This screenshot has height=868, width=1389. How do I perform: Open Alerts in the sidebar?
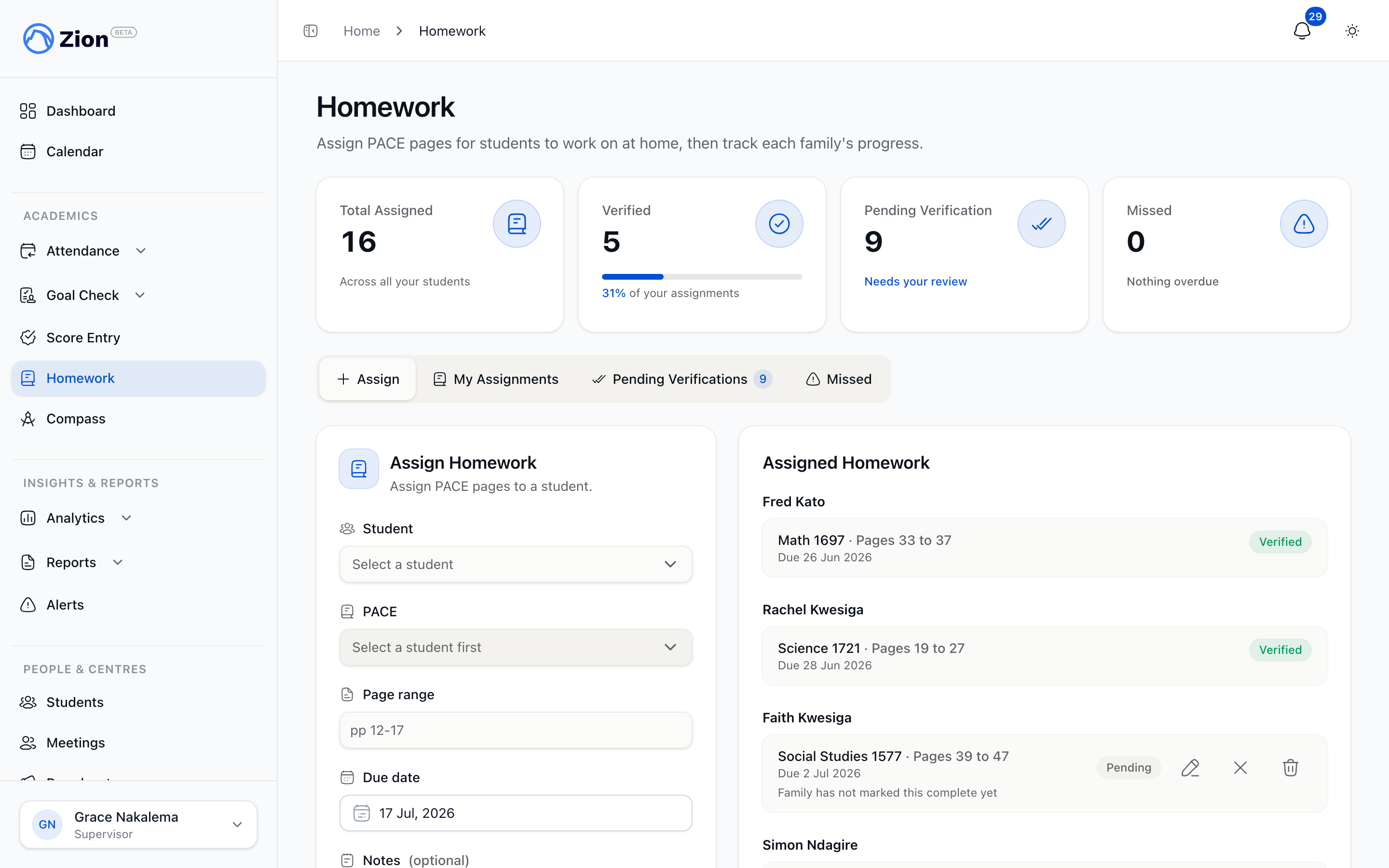138,605
